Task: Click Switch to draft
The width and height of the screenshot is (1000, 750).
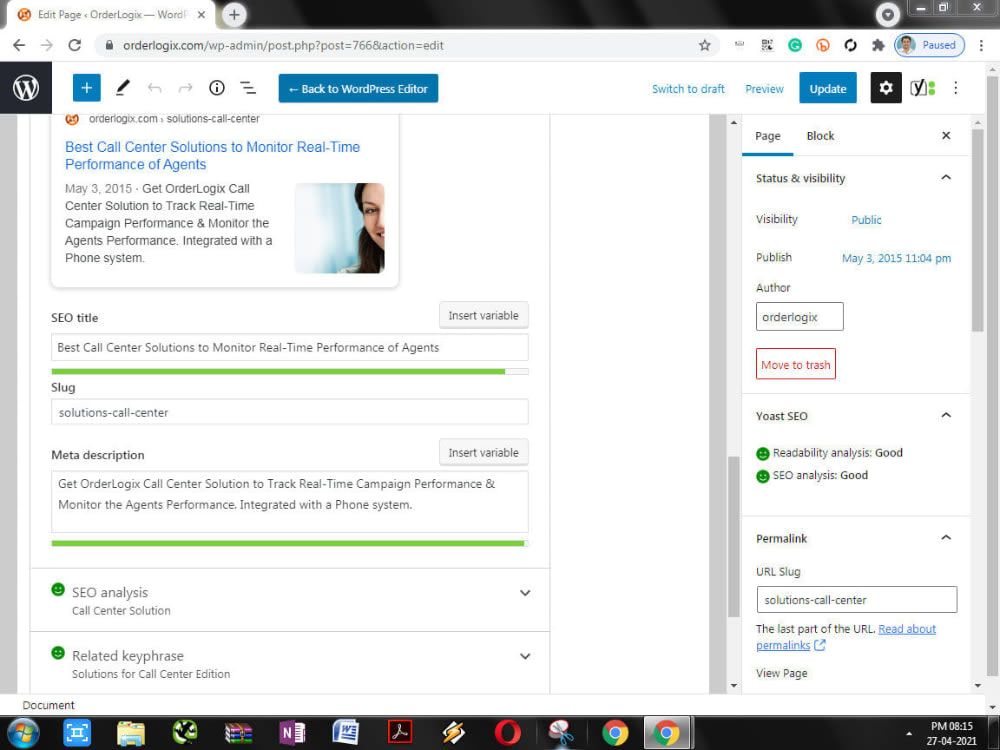Action: tap(688, 89)
